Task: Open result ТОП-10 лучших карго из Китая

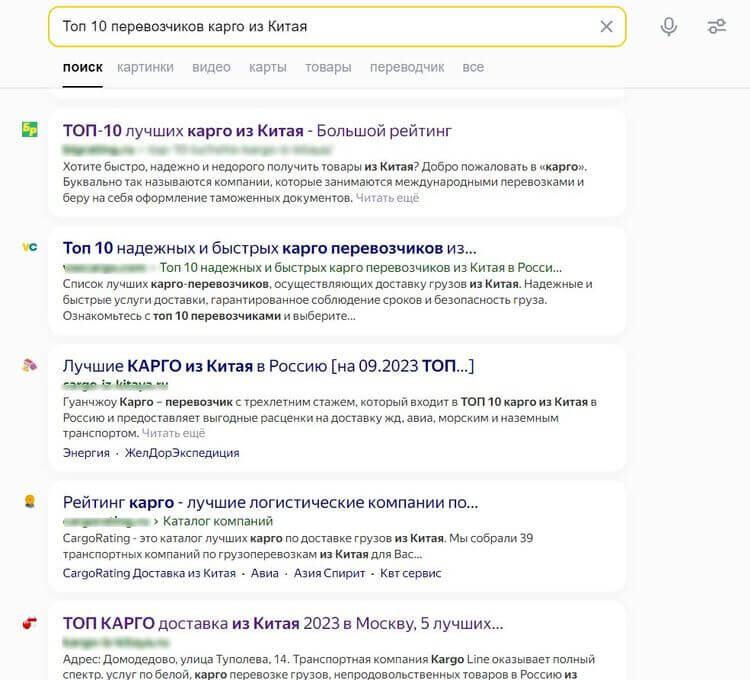Action: coord(257,131)
